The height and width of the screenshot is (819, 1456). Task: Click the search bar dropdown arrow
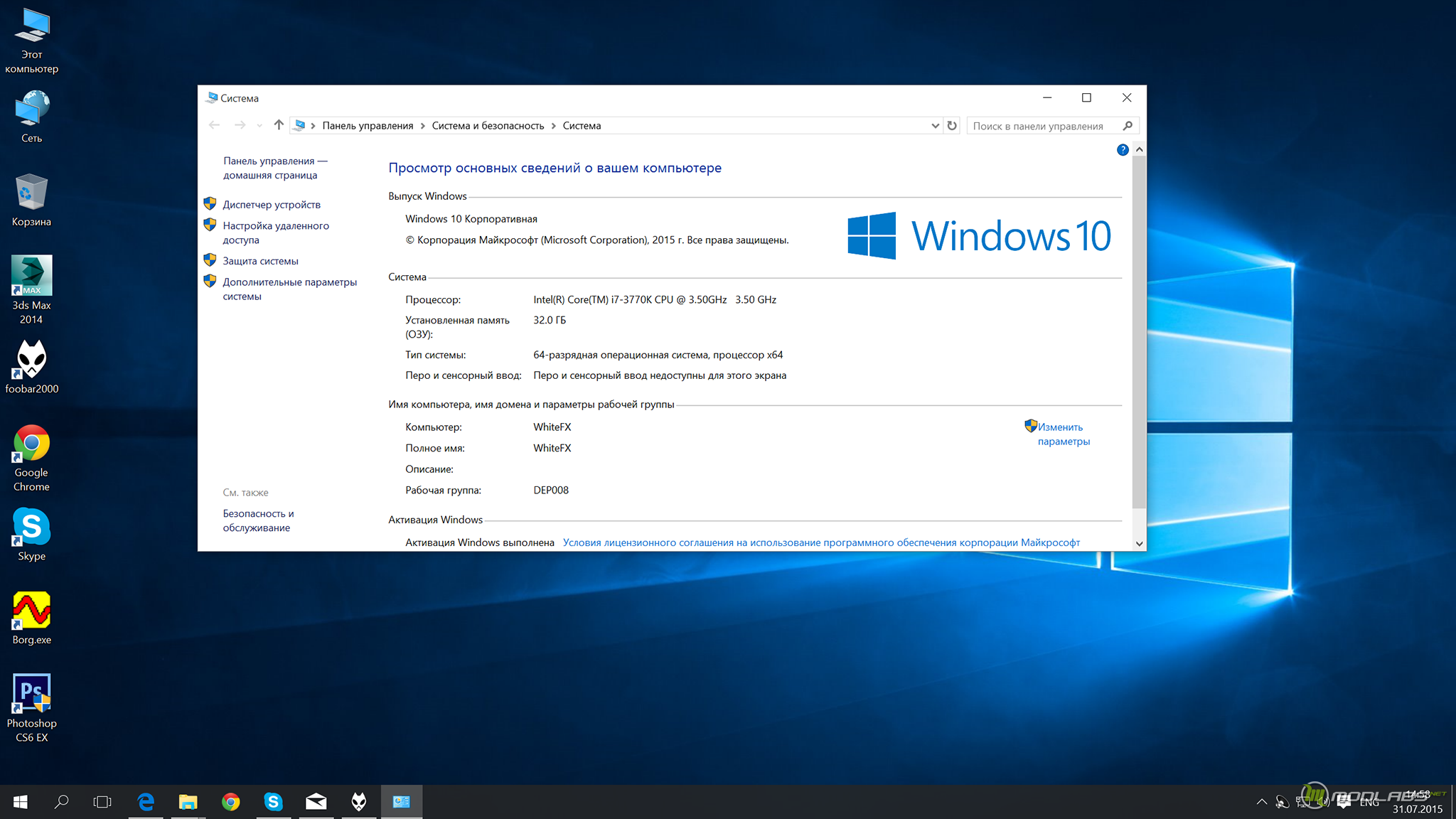click(931, 125)
